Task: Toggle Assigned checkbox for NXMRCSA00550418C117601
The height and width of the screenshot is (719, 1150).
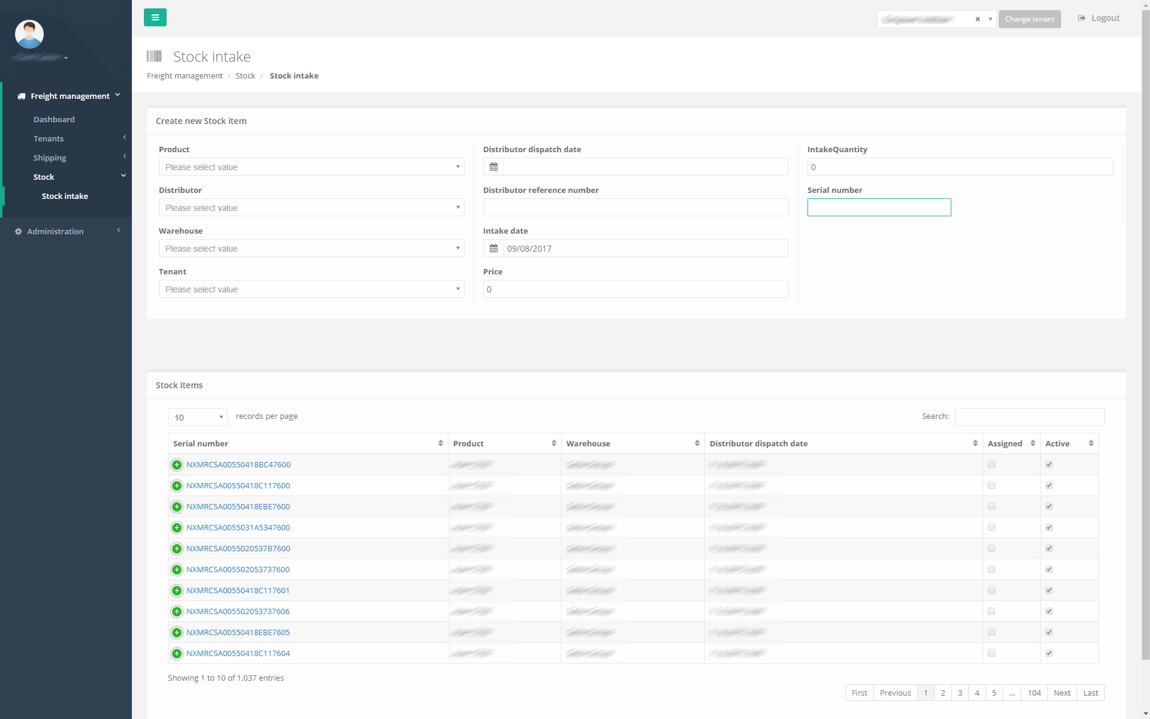Action: coord(992,591)
